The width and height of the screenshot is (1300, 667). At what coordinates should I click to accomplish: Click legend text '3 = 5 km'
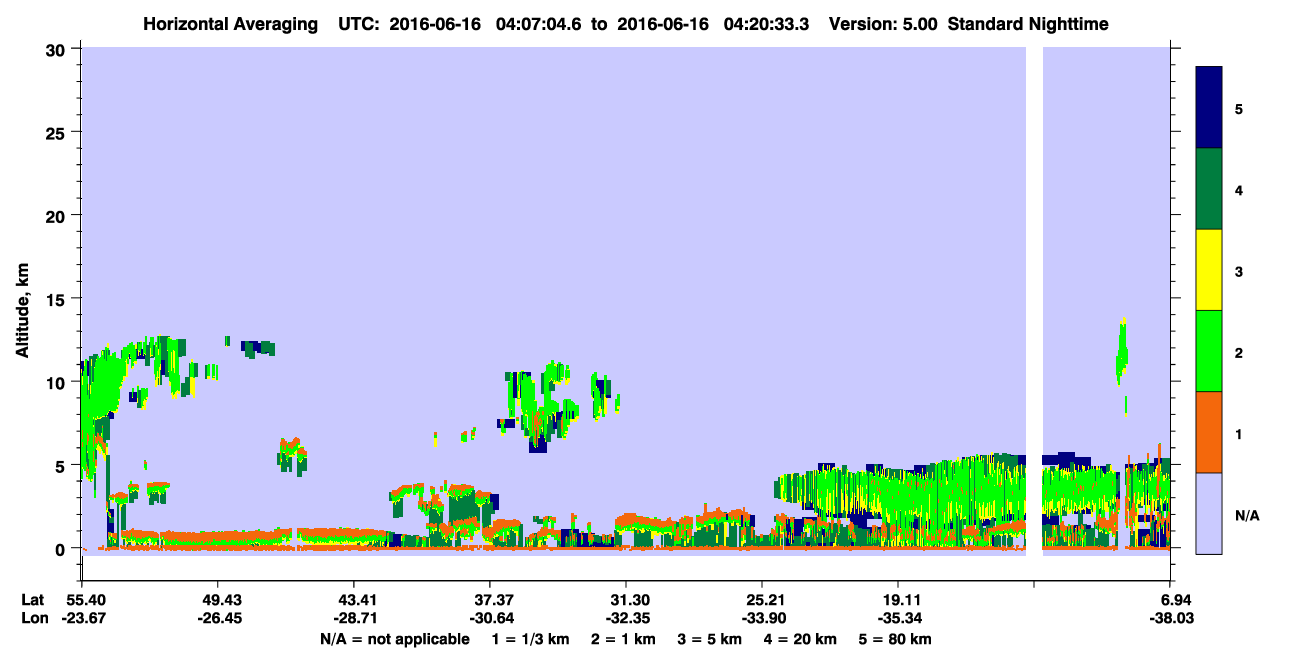[x=710, y=639]
